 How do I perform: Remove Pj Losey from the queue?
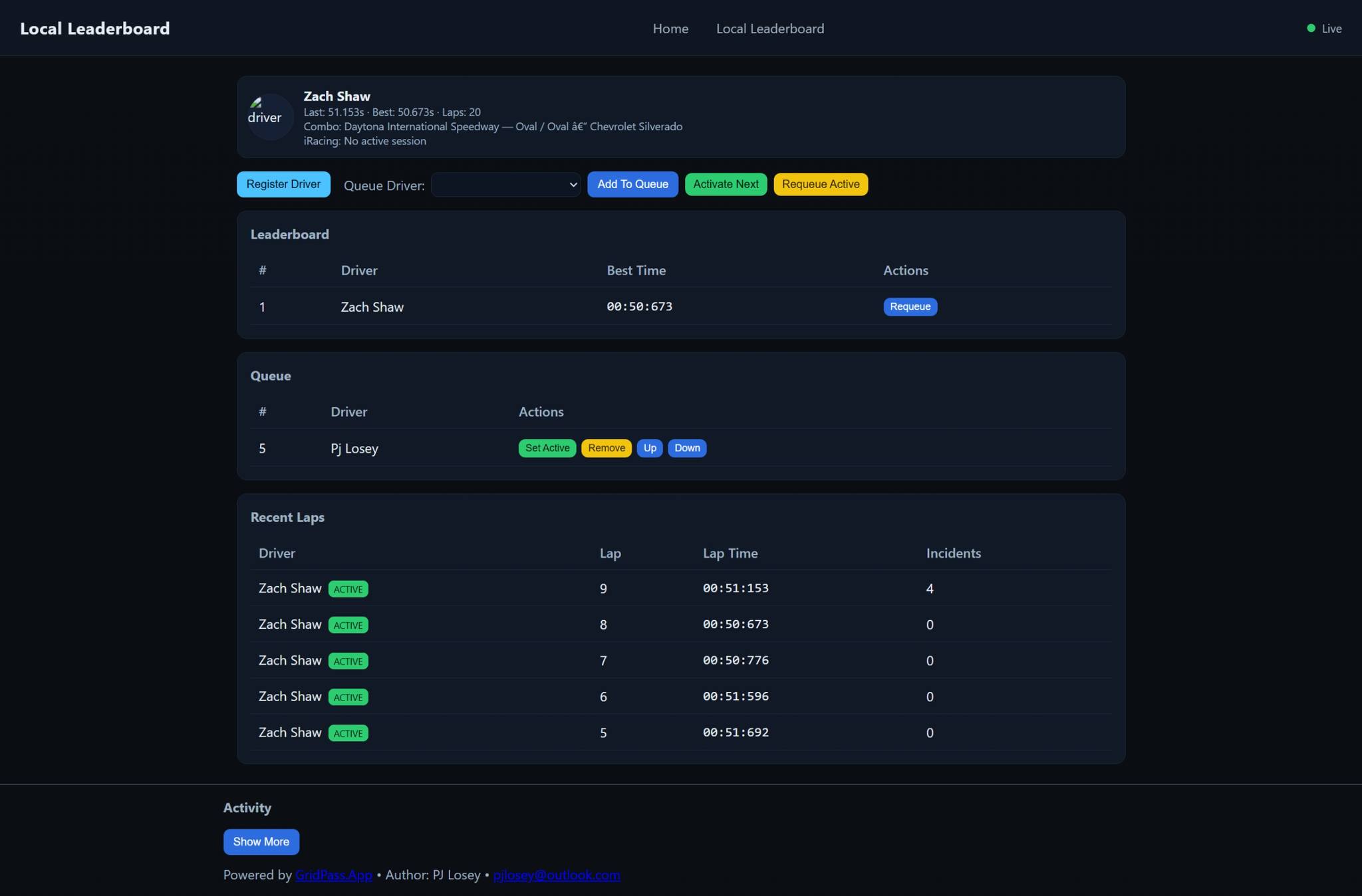[x=607, y=448]
